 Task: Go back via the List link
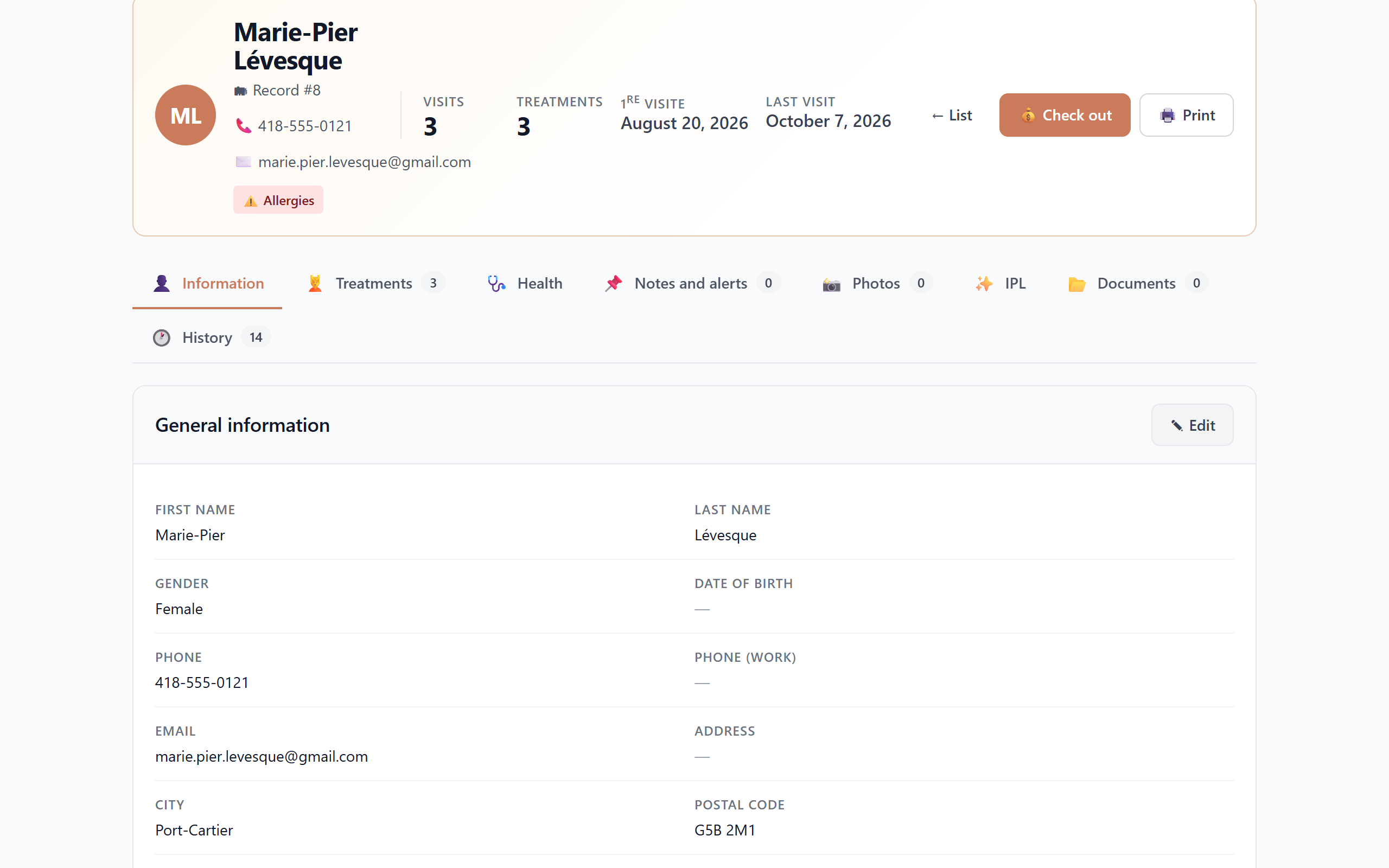click(952, 116)
